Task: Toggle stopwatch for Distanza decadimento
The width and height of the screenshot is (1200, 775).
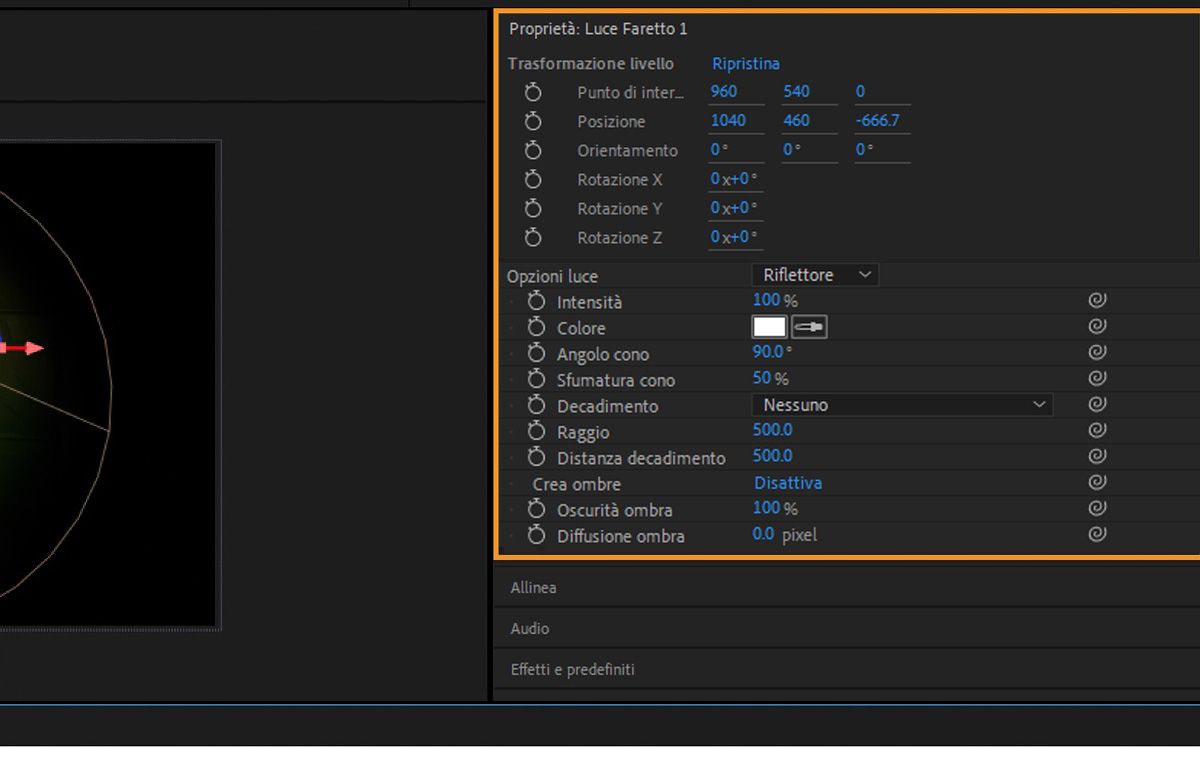Action: click(537, 457)
